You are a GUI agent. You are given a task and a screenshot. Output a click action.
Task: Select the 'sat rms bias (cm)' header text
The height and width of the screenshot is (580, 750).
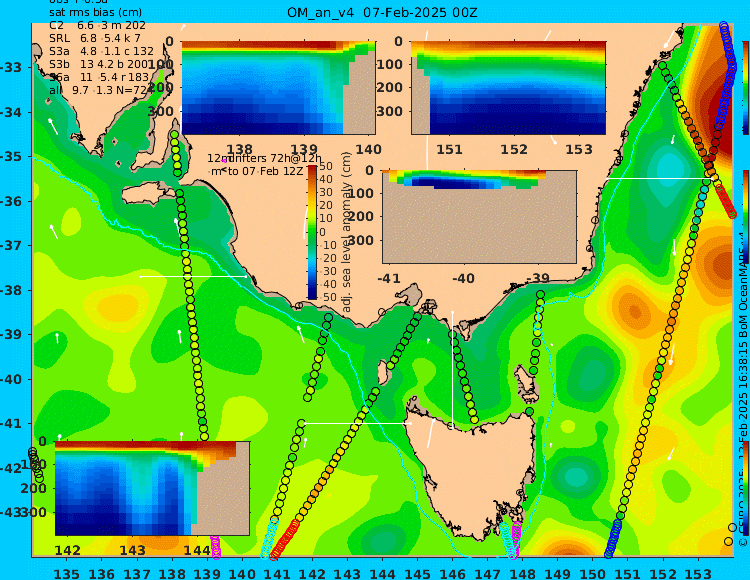coord(96,13)
